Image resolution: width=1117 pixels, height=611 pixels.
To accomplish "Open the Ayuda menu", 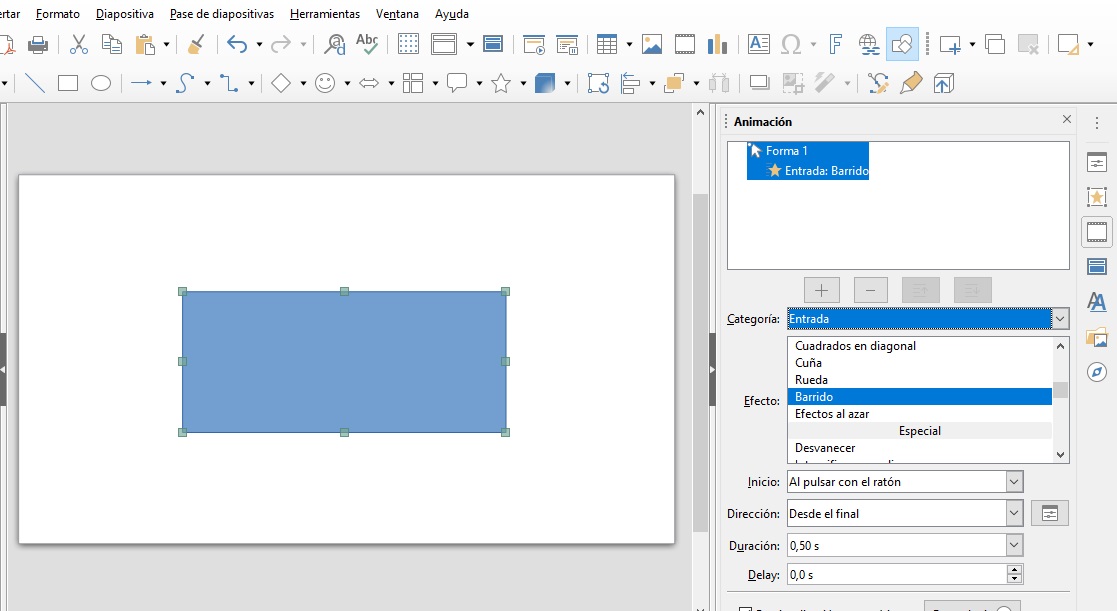I will click(452, 14).
